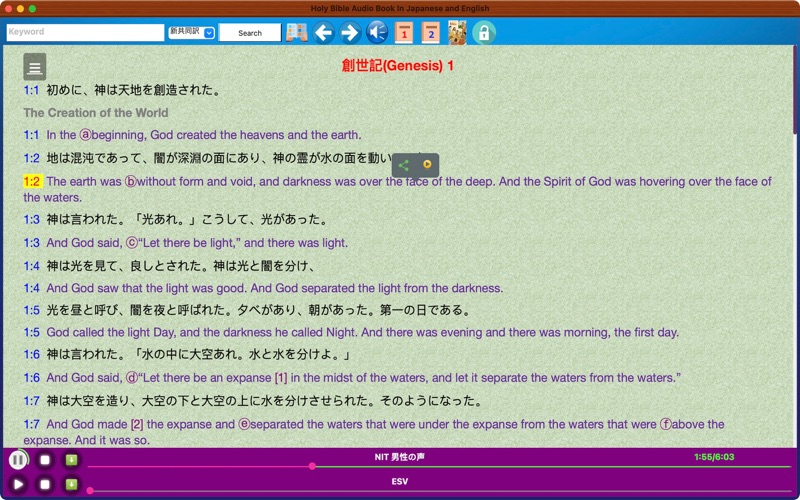This screenshot has height=500, width=800.
Task: Go to previous chapter with left arrow
Action: 323,33
